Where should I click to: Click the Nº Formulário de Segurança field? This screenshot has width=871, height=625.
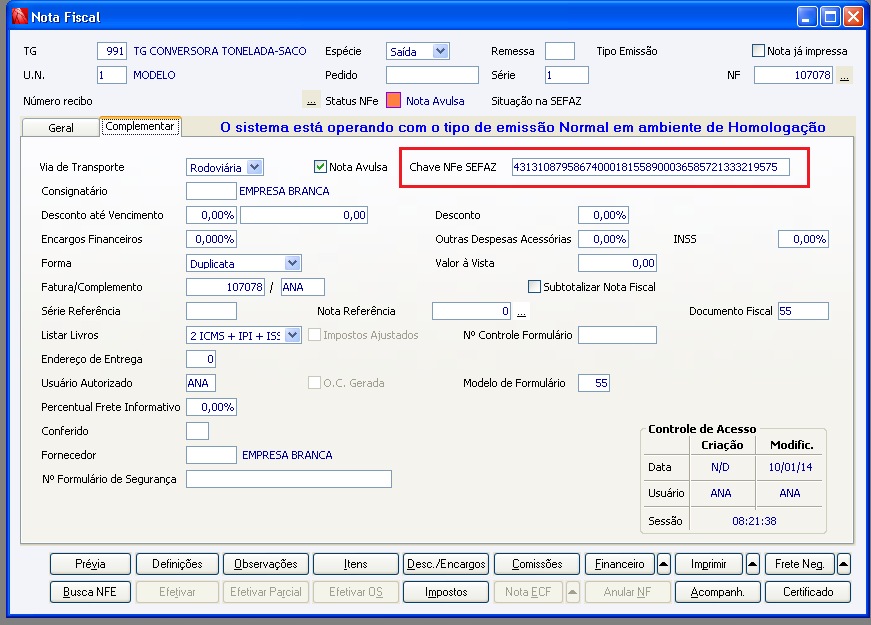289,479
